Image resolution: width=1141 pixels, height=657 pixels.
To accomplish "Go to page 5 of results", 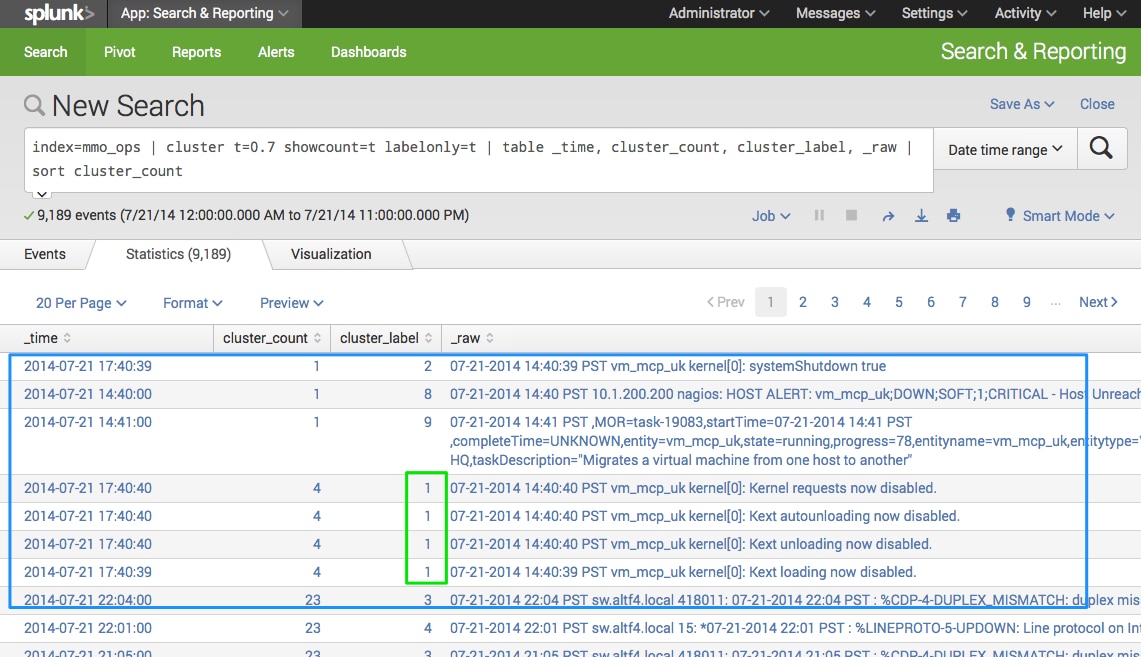I will 899,302.
